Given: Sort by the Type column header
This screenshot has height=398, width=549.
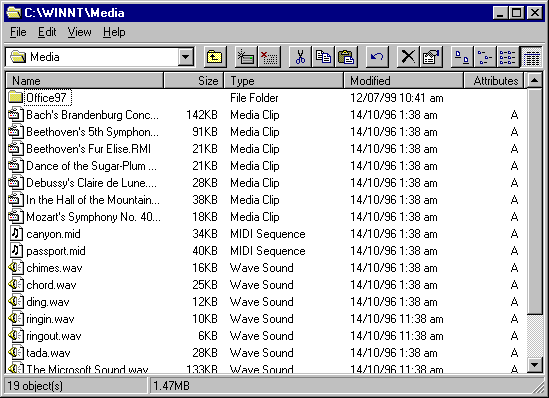Looking at the screenshot, I should [284, 81].
